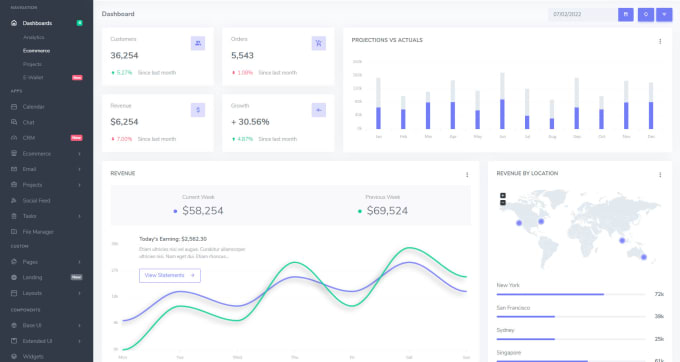Screen dimensions: 680x362
Task: Click the 5,543 orders value
Action: coord(242,55)
